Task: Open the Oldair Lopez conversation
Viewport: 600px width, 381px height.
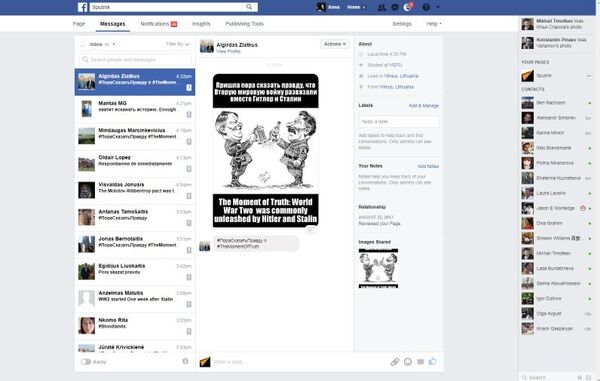Action: (135, 163)
